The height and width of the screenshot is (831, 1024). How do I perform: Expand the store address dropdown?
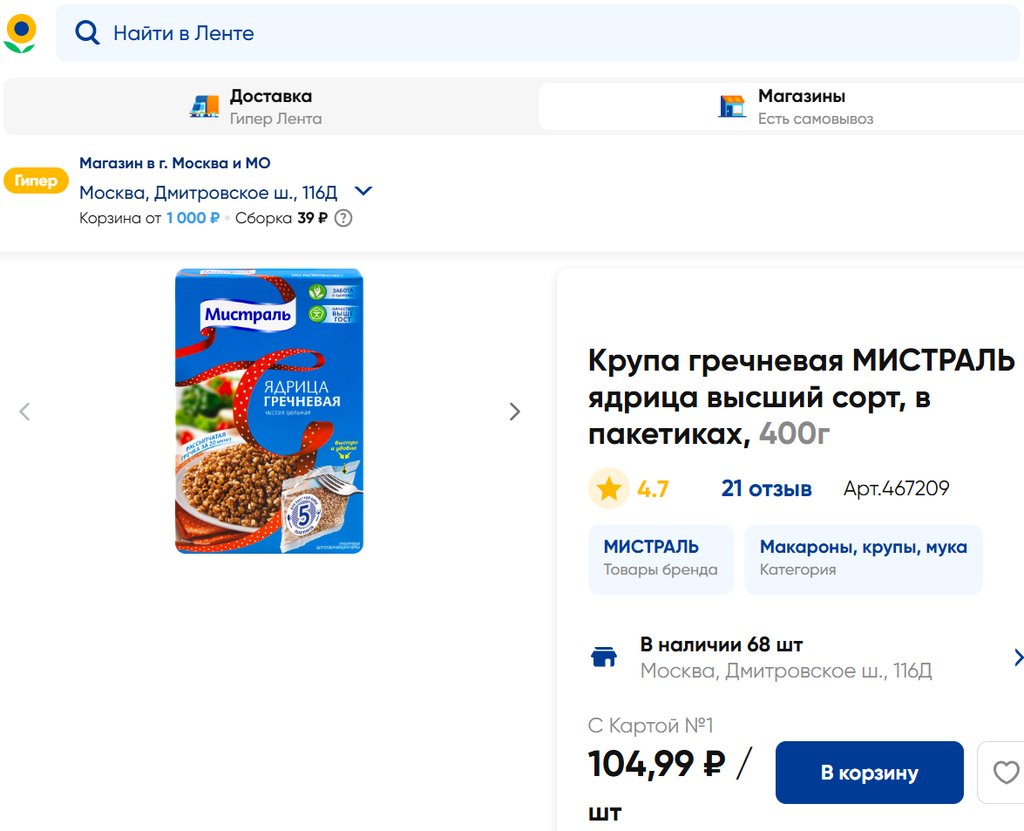click(363, 191)
